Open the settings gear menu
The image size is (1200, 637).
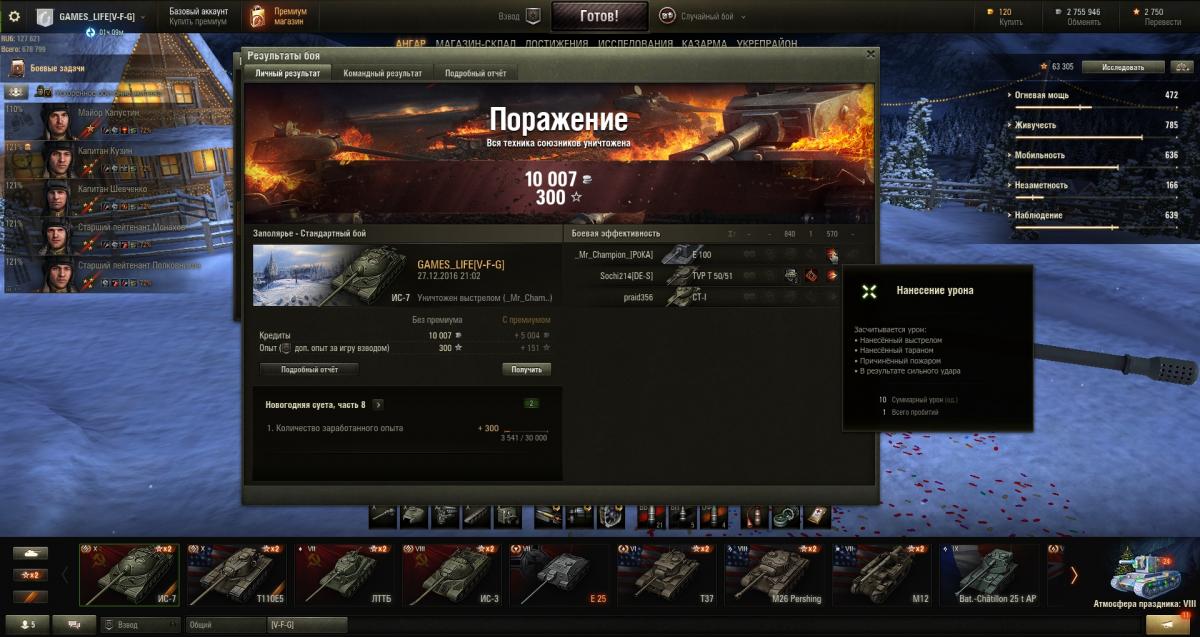(x=14, y=17)
